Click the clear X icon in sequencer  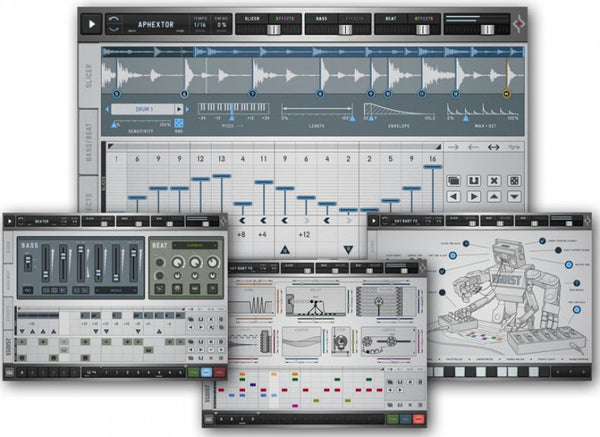(x=494, y=181)
